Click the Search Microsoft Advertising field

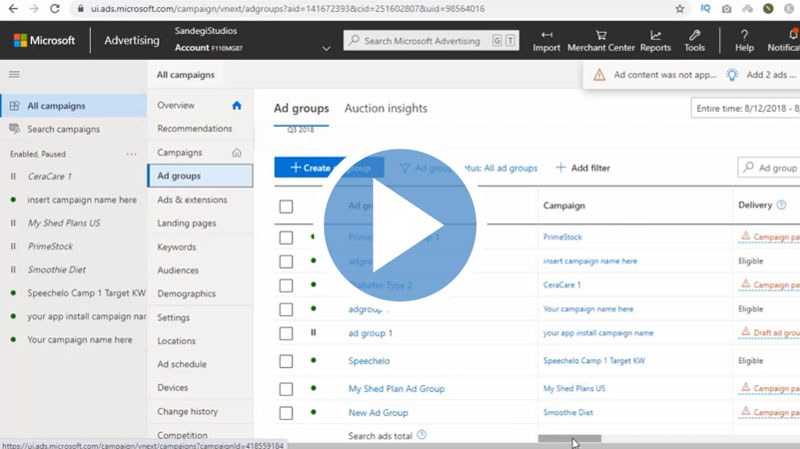coord(431,41)
